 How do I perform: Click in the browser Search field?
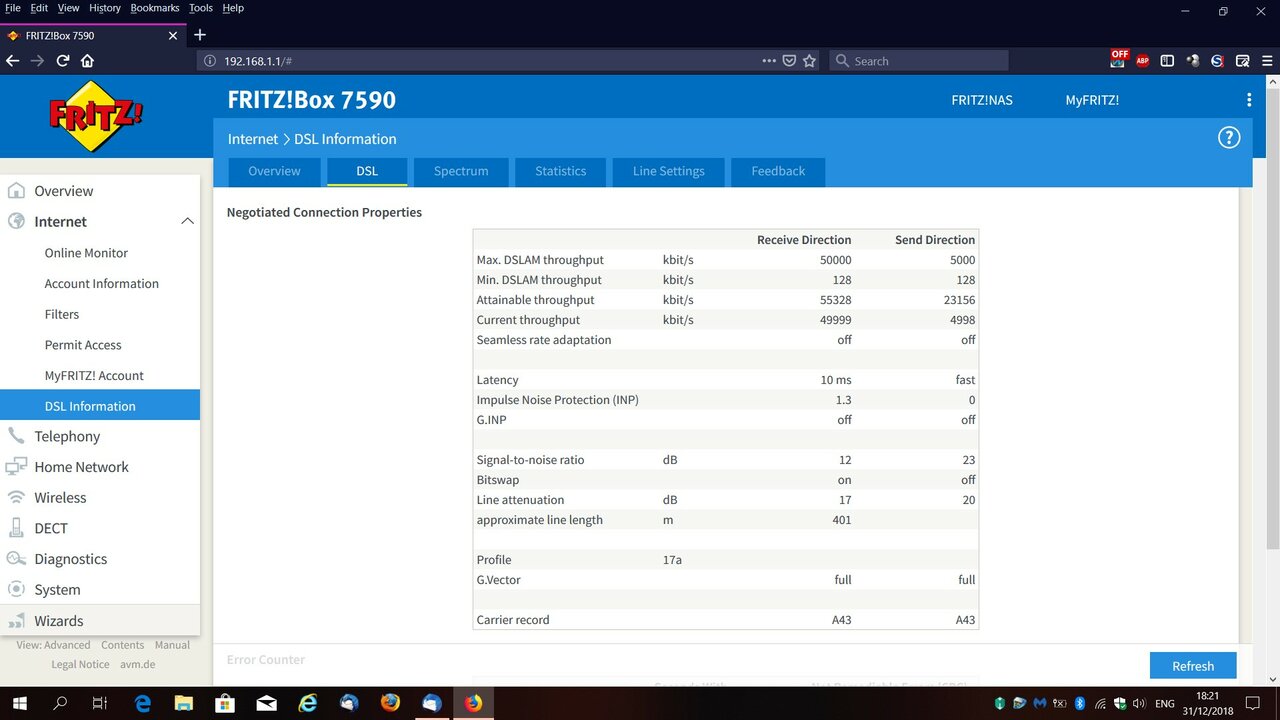tap(919, 61)
